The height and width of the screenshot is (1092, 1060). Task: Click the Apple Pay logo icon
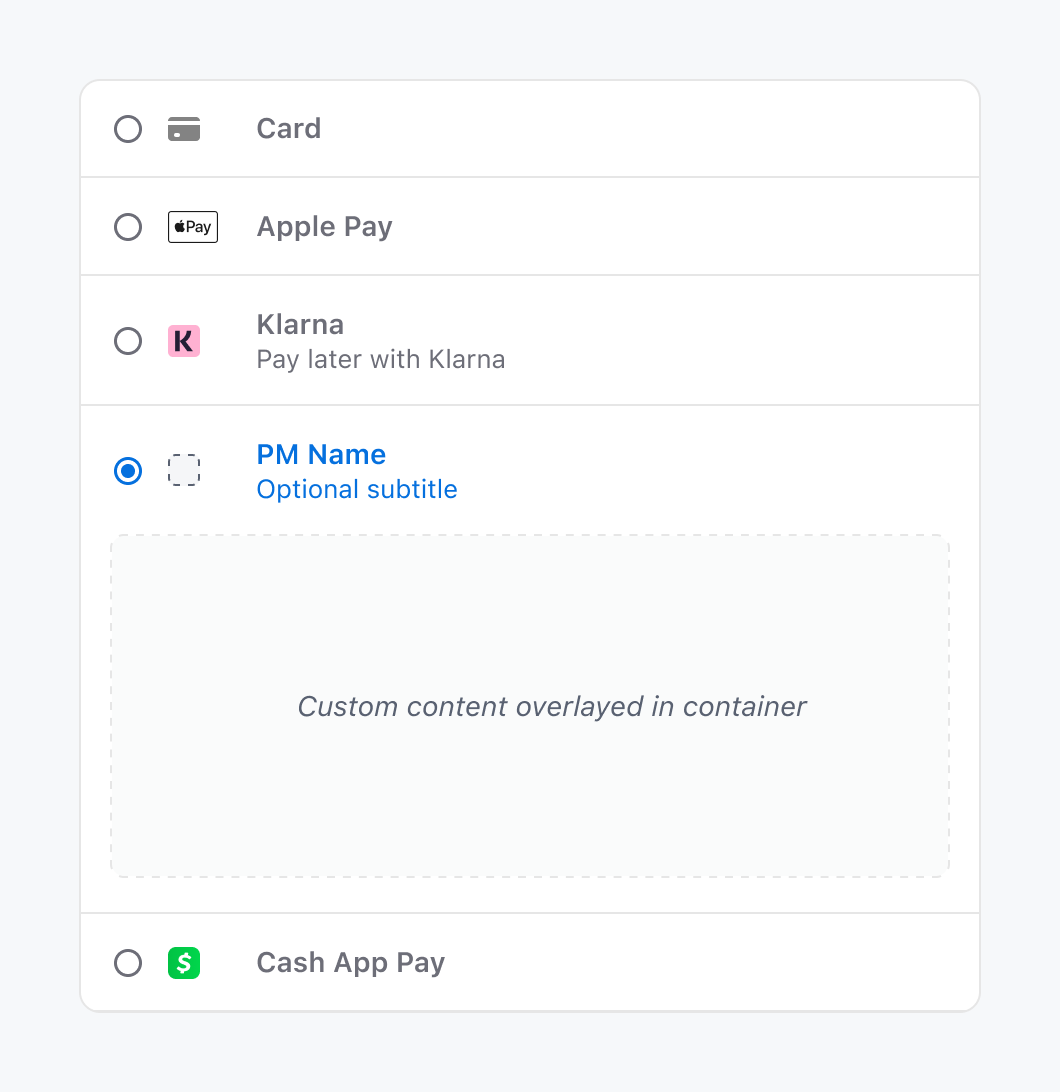(x=193, y=227)
